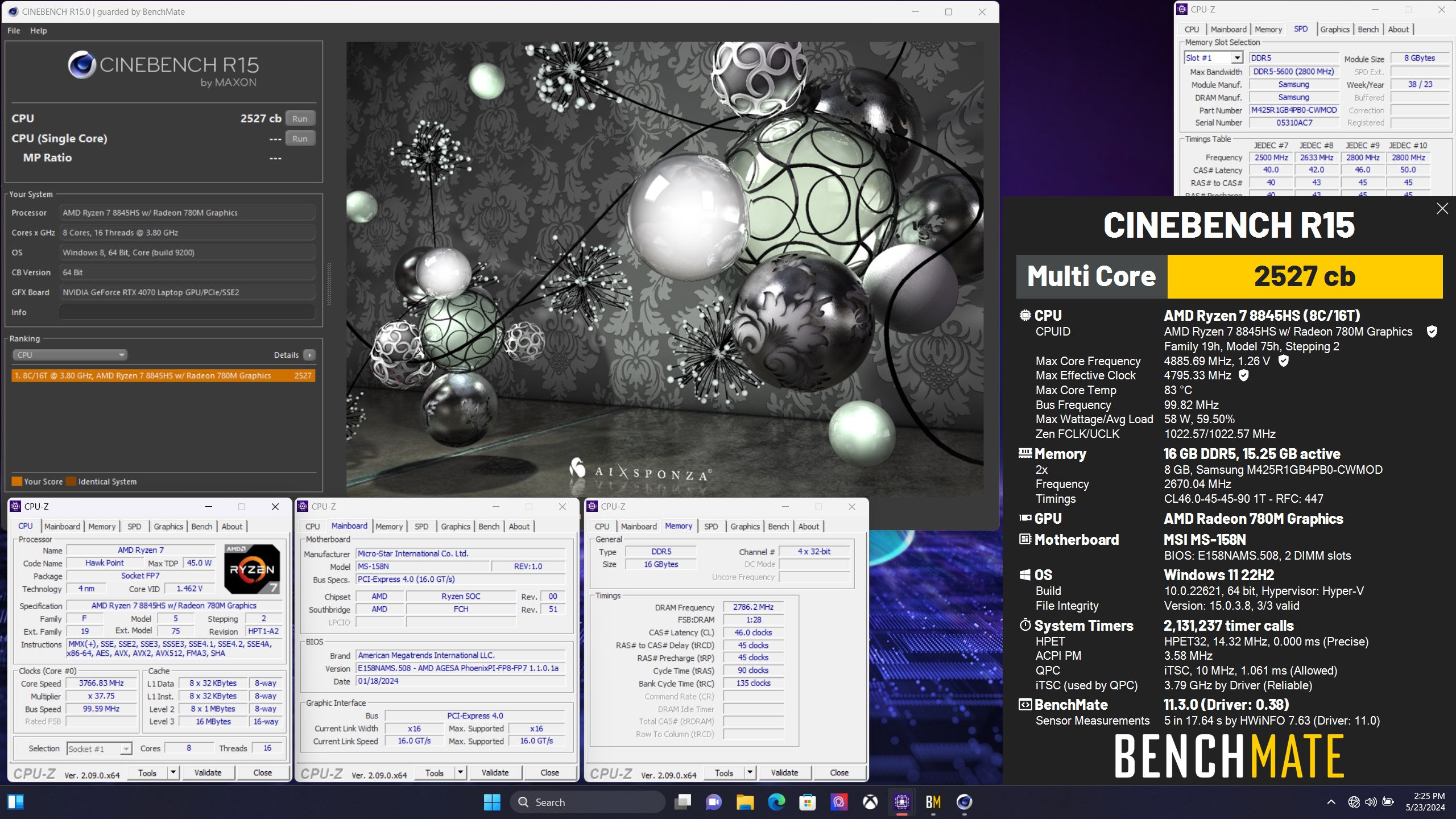
Task: Open File Explorer from the taskbar
Action: [745, 802]
